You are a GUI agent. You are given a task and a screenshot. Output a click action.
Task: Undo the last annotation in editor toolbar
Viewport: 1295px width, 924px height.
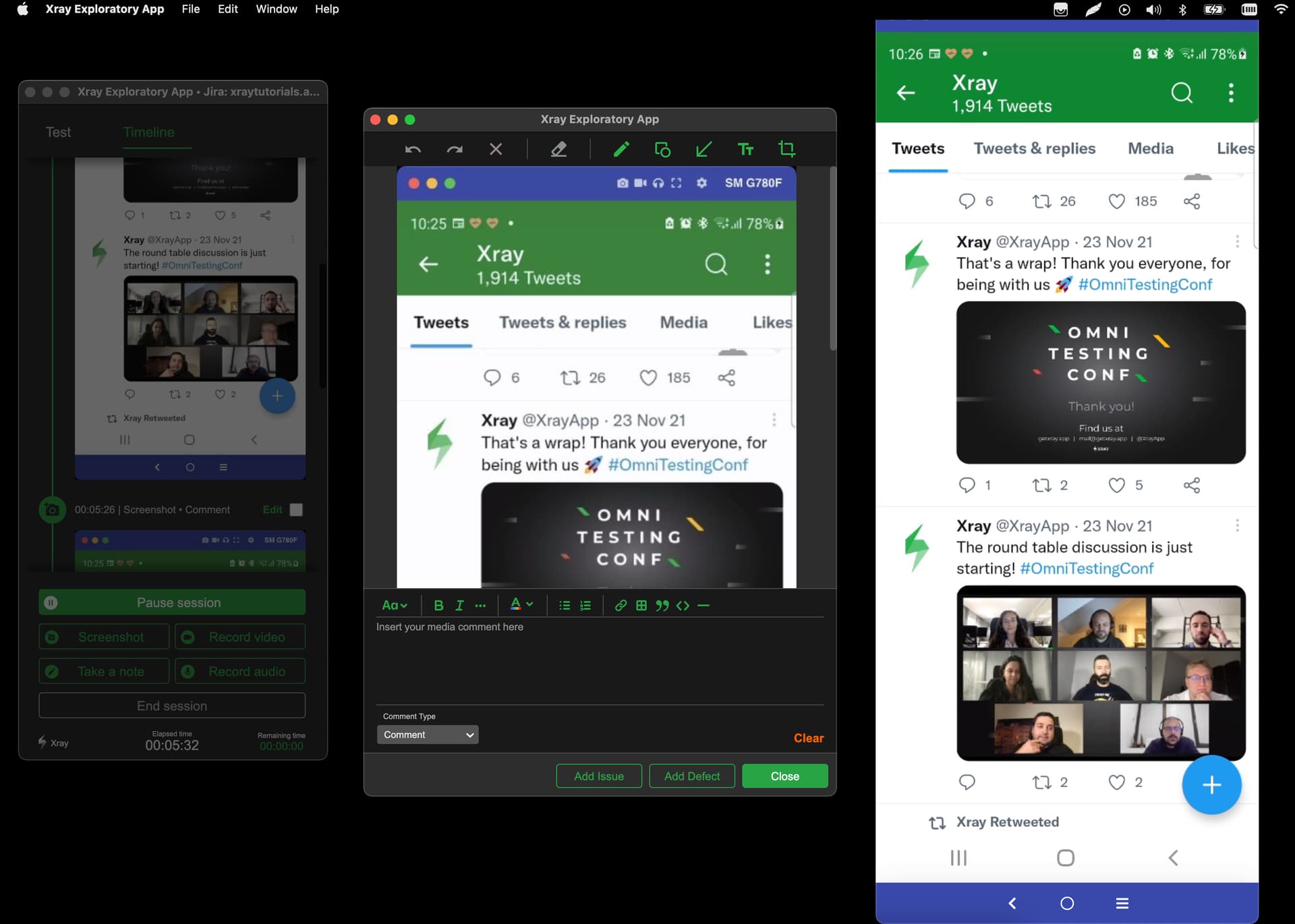[413, 149]
